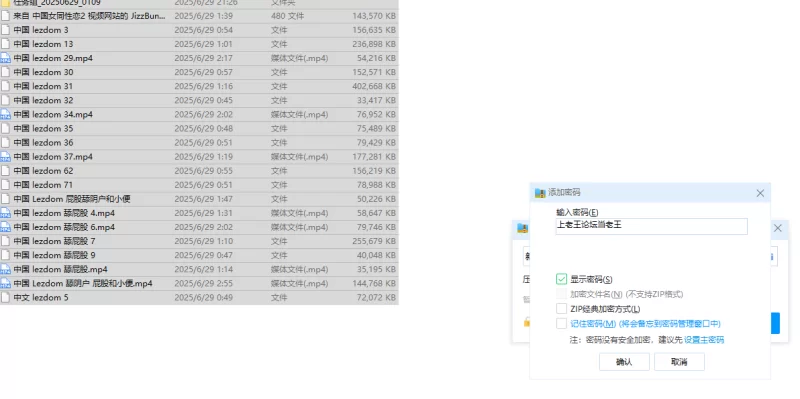Select the file named 中国 lezdom 34.mp4
The width and height of the screenshot is (800, 399).
(x=53, y=114)
